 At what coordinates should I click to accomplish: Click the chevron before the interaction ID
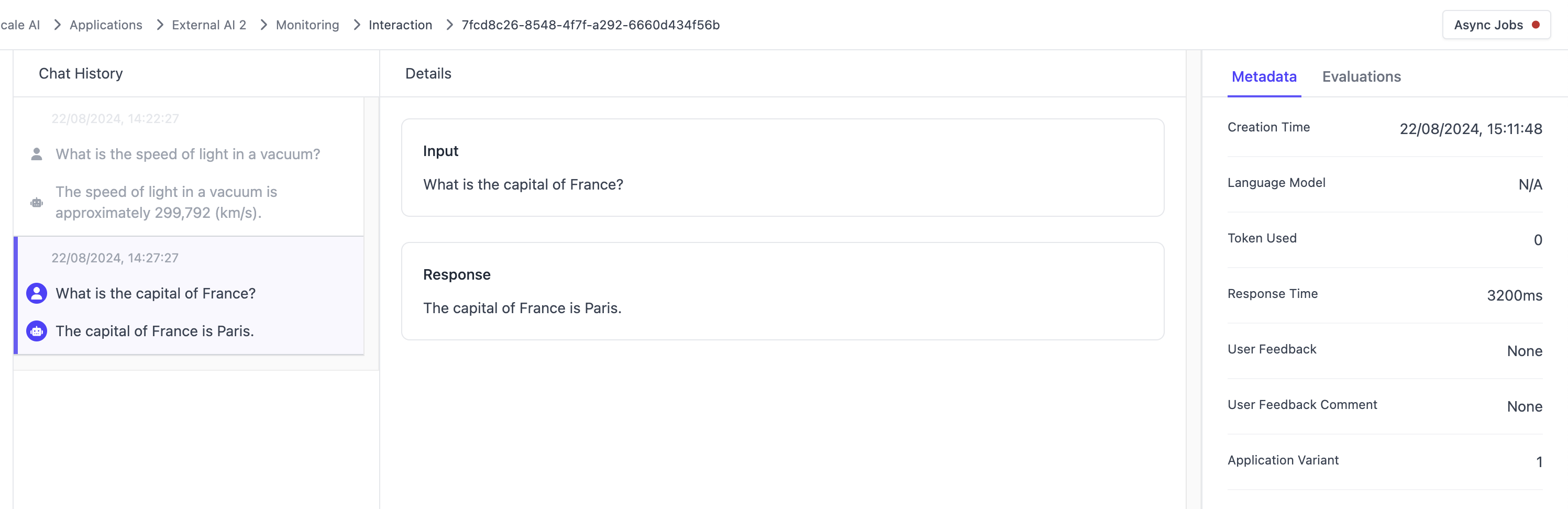[449, 25]
